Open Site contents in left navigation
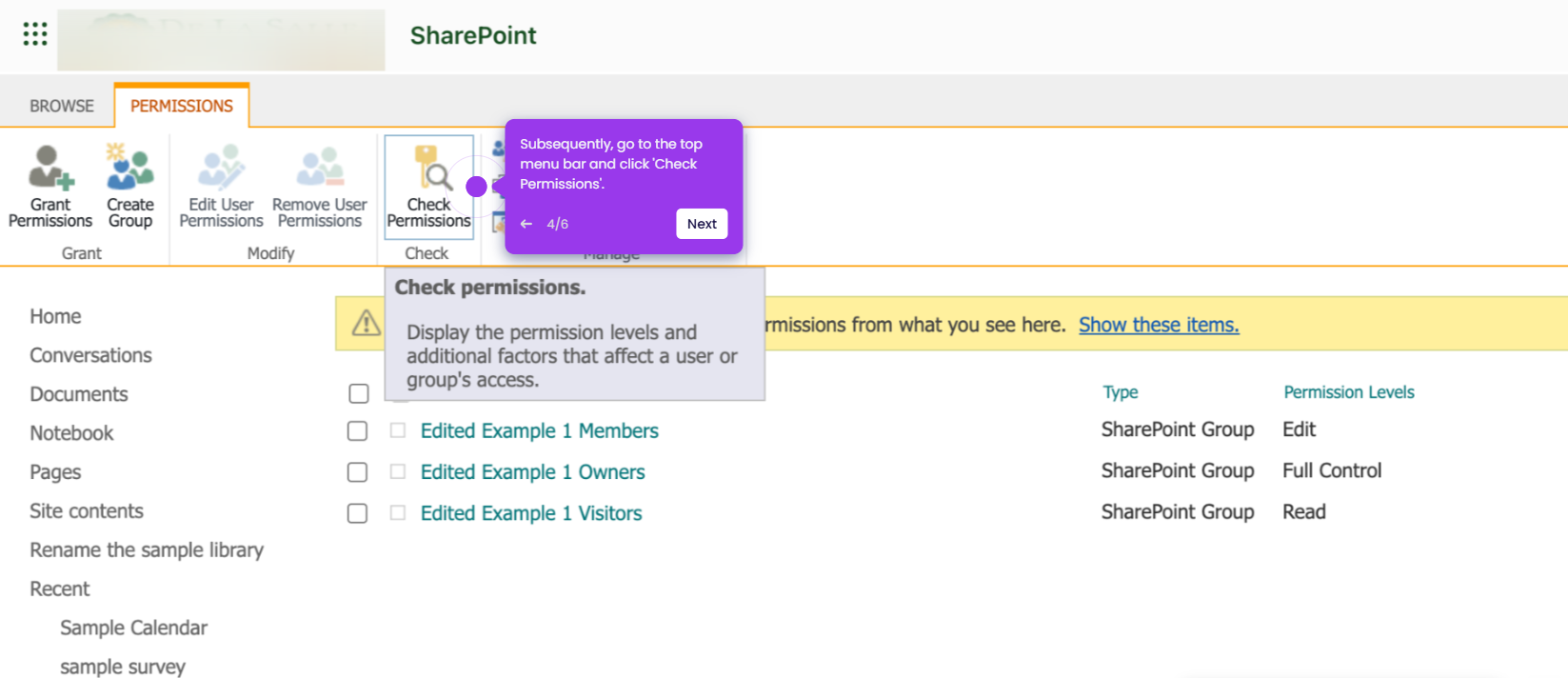Image resolution: width=1568 pixels, height=678 pixels. [87, 511]
